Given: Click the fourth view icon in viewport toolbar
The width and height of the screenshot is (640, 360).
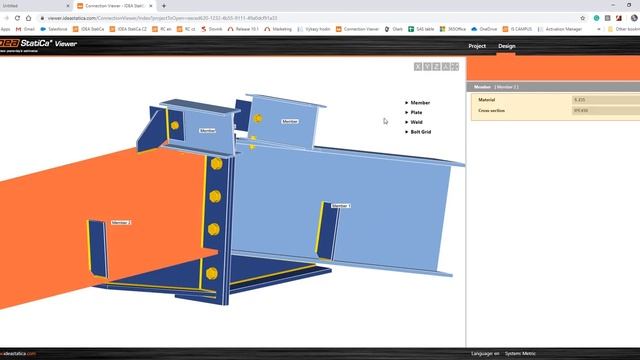Looking at the screenshot, I should tap(446, 67).
